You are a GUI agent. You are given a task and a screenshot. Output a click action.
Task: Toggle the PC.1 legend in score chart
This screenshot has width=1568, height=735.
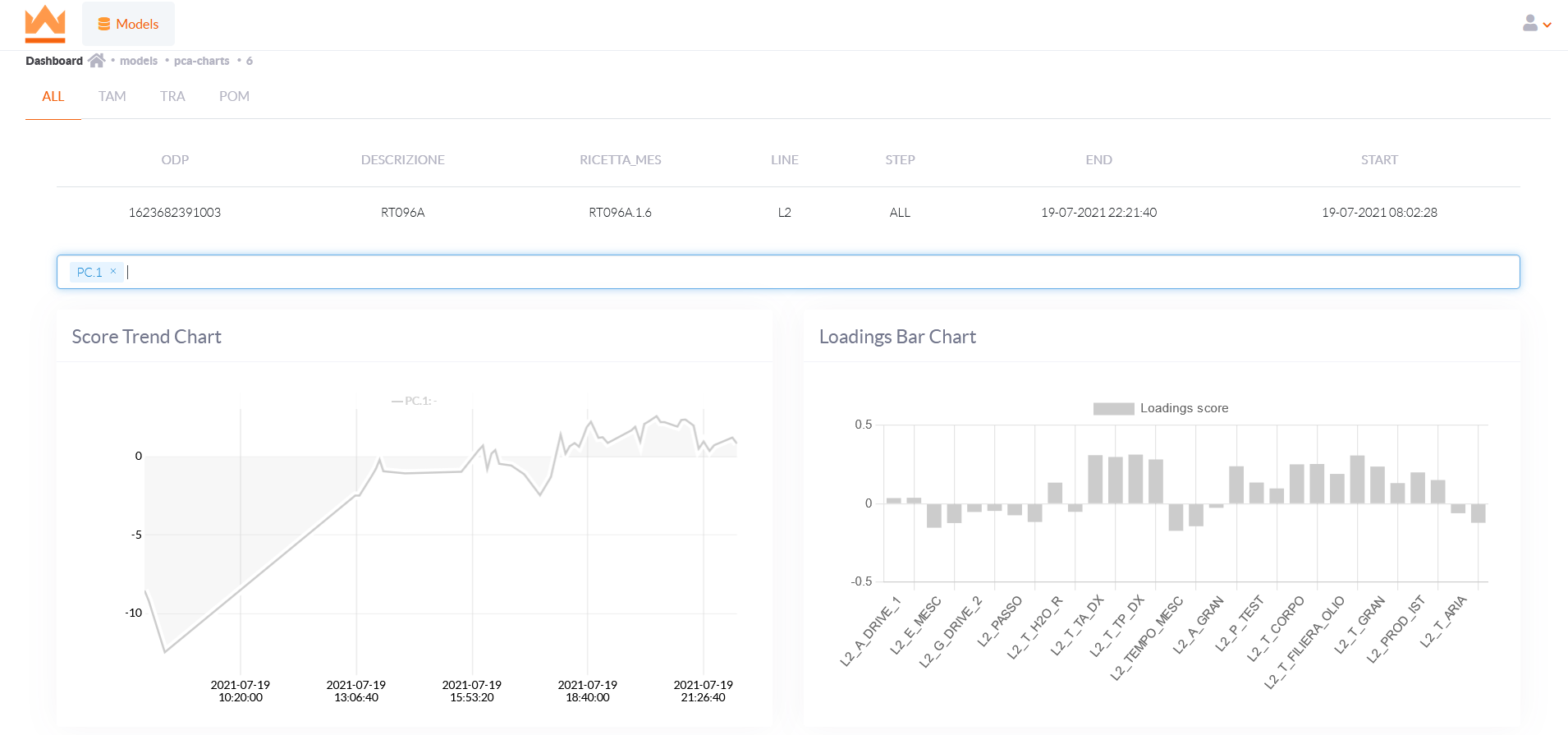click(415, 401)
